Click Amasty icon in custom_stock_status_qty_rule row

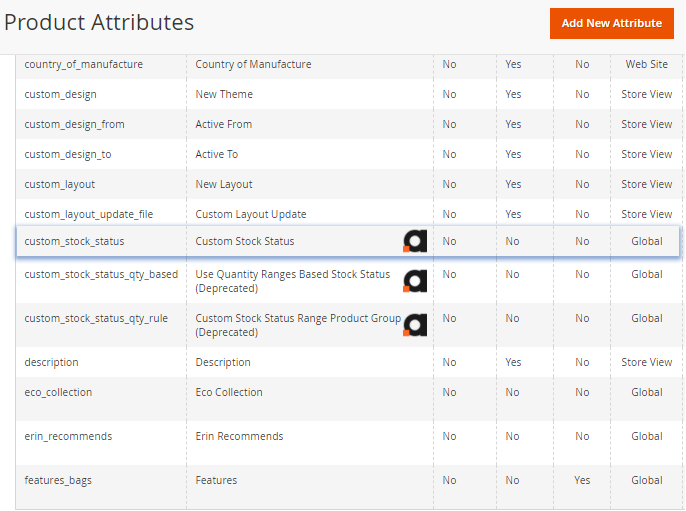click(415, 325)
